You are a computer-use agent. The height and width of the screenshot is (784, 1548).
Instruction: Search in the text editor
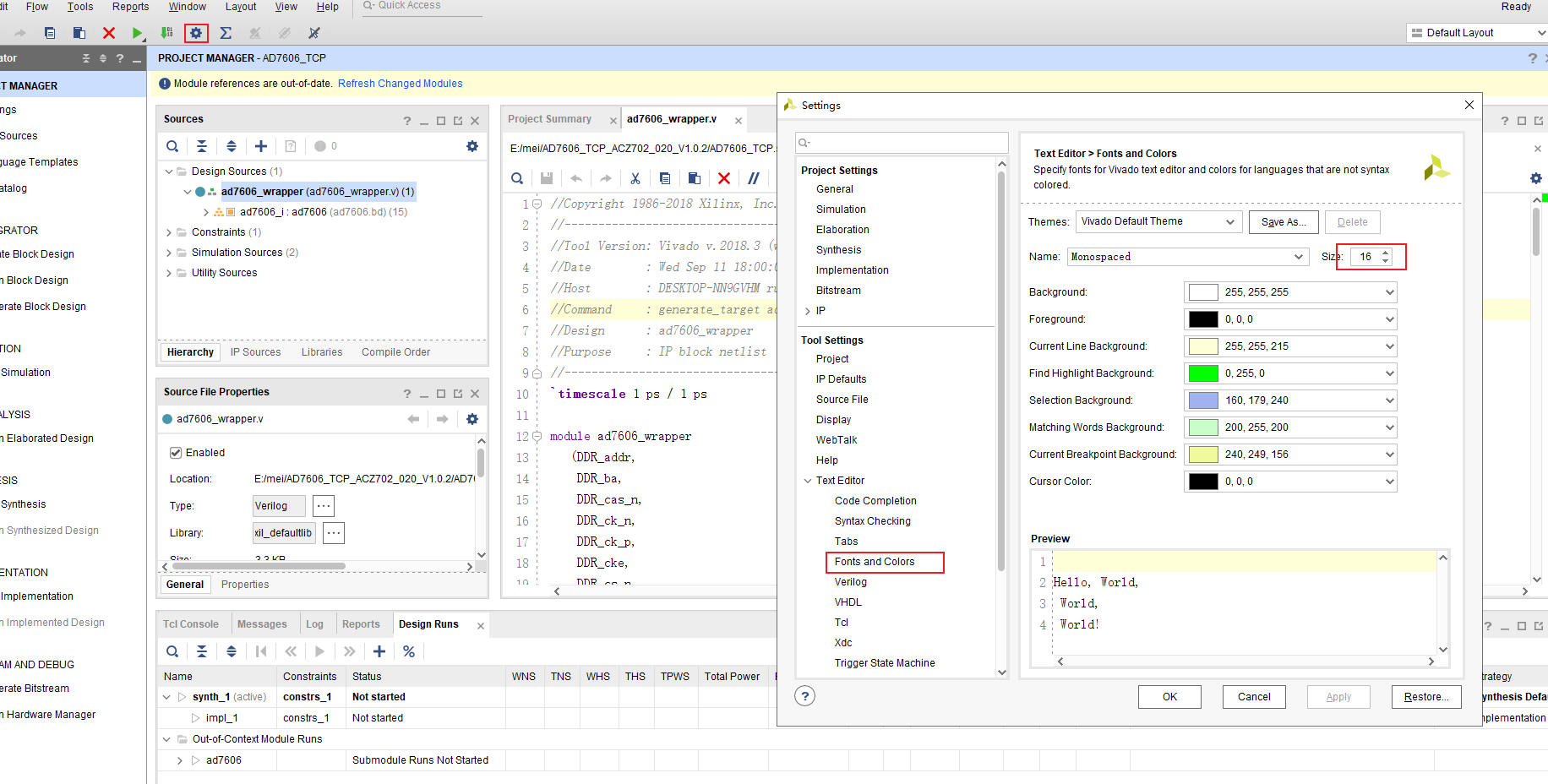[517, 178]
